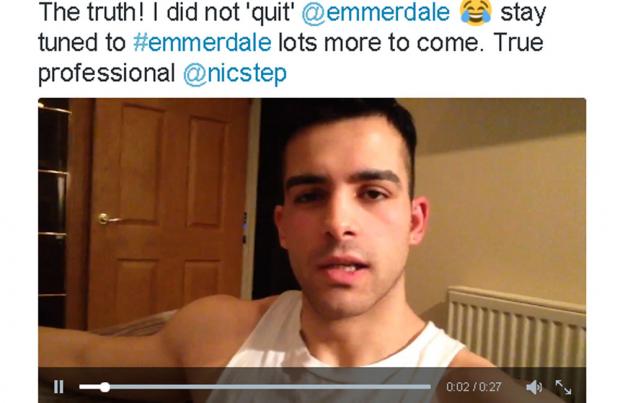Click the word 'professional' in the tweet
Screen dimensions: 620x403
pos(107,74)
